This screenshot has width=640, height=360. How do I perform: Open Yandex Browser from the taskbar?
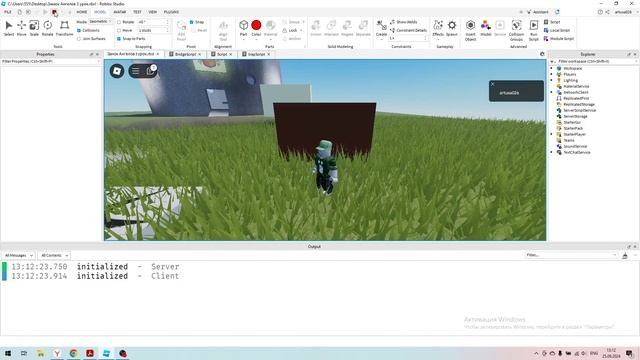[x=57, y=353]
